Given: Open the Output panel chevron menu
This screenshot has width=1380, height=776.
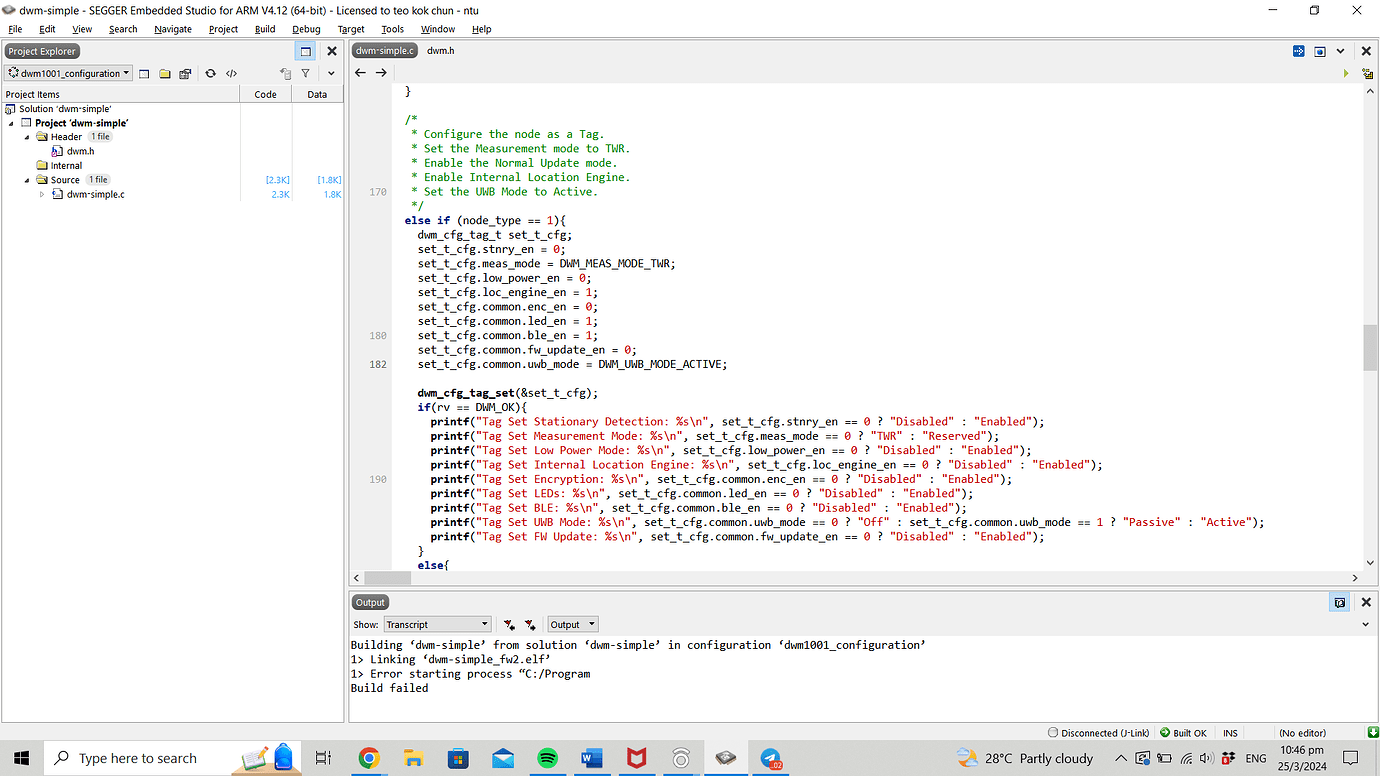Looking at the screenshot, I should point(1366,624).
